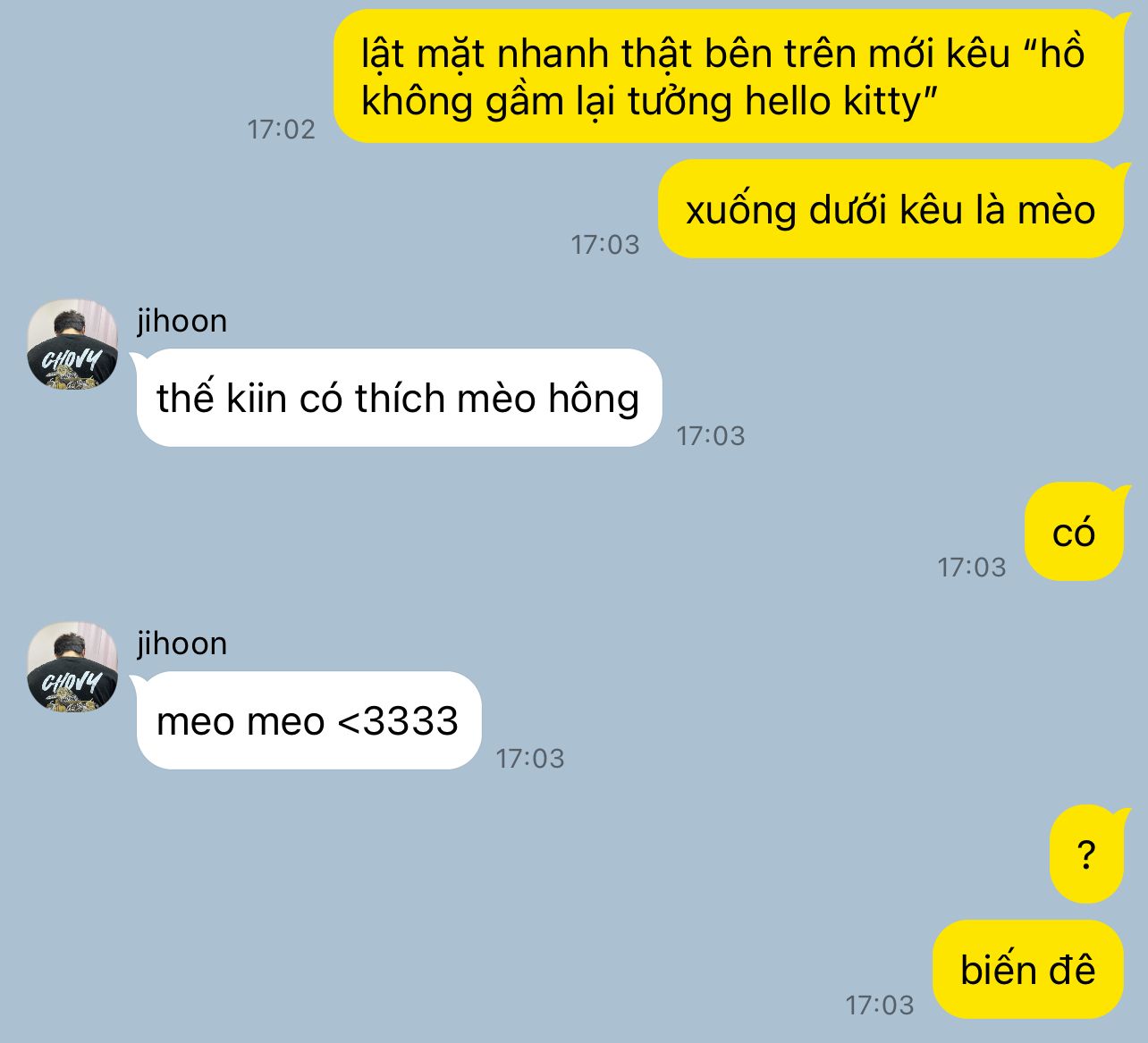This screenshot has width=1148, height=1043.
Task: Click timestamp beside "xuống dưới kêu là mèo"
Action: click(605, 244)
